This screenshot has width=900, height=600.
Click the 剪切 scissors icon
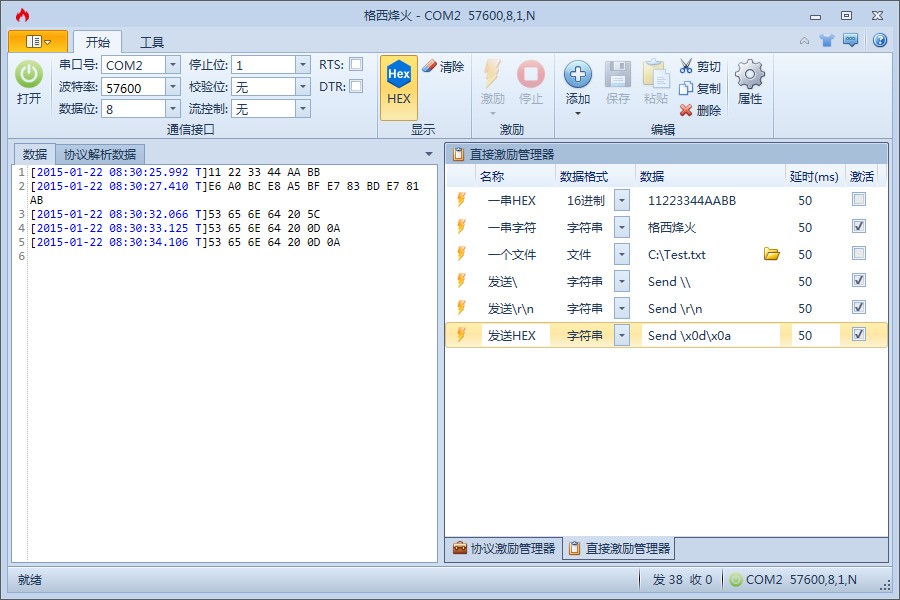[x=686, y=66]
